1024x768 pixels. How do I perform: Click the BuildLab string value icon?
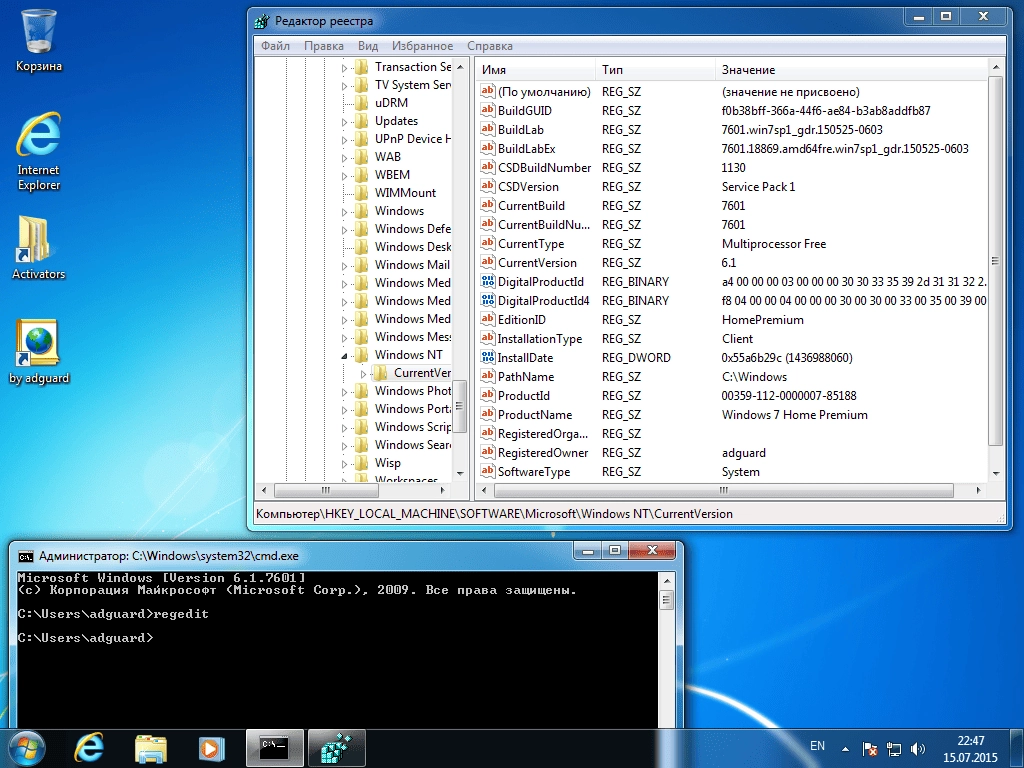[x=488, y=129]
